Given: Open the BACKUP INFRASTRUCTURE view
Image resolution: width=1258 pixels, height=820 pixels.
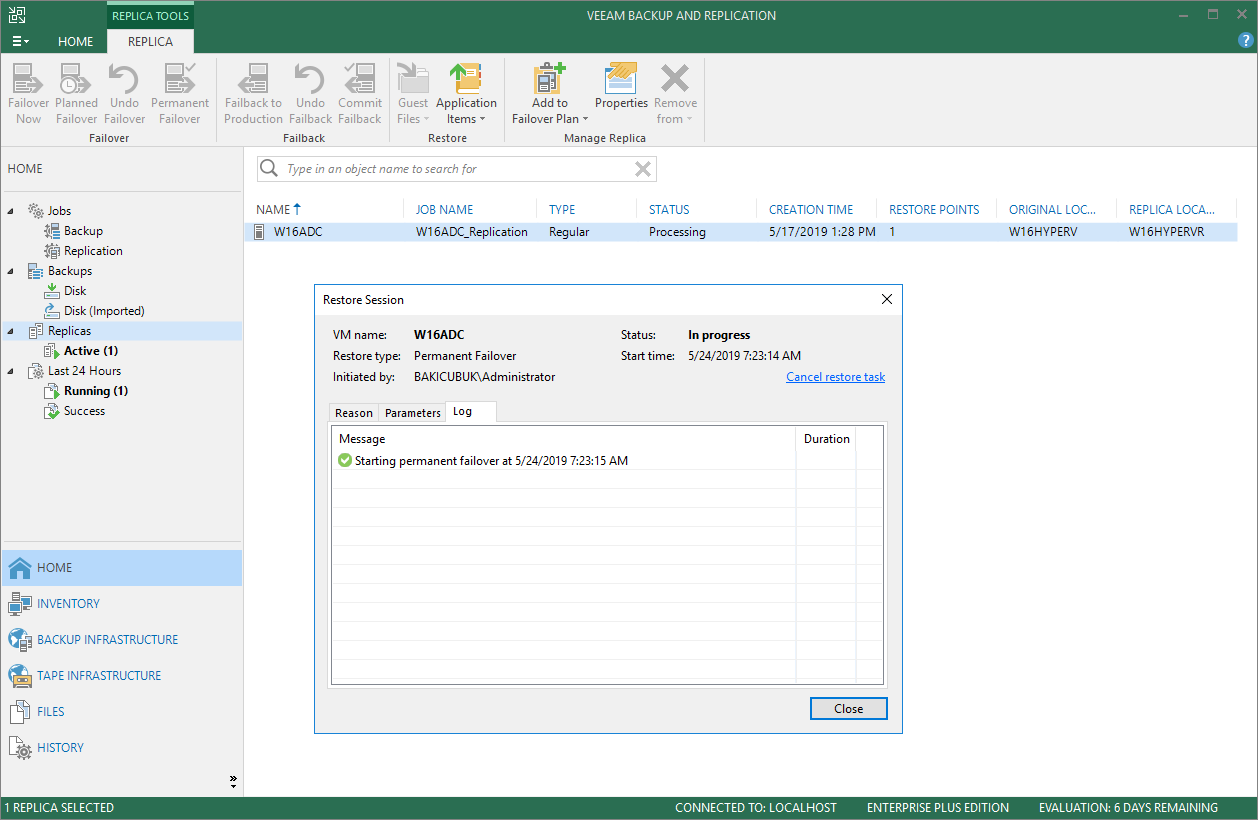Looking at the screenshot, I should tap(121, 640).
